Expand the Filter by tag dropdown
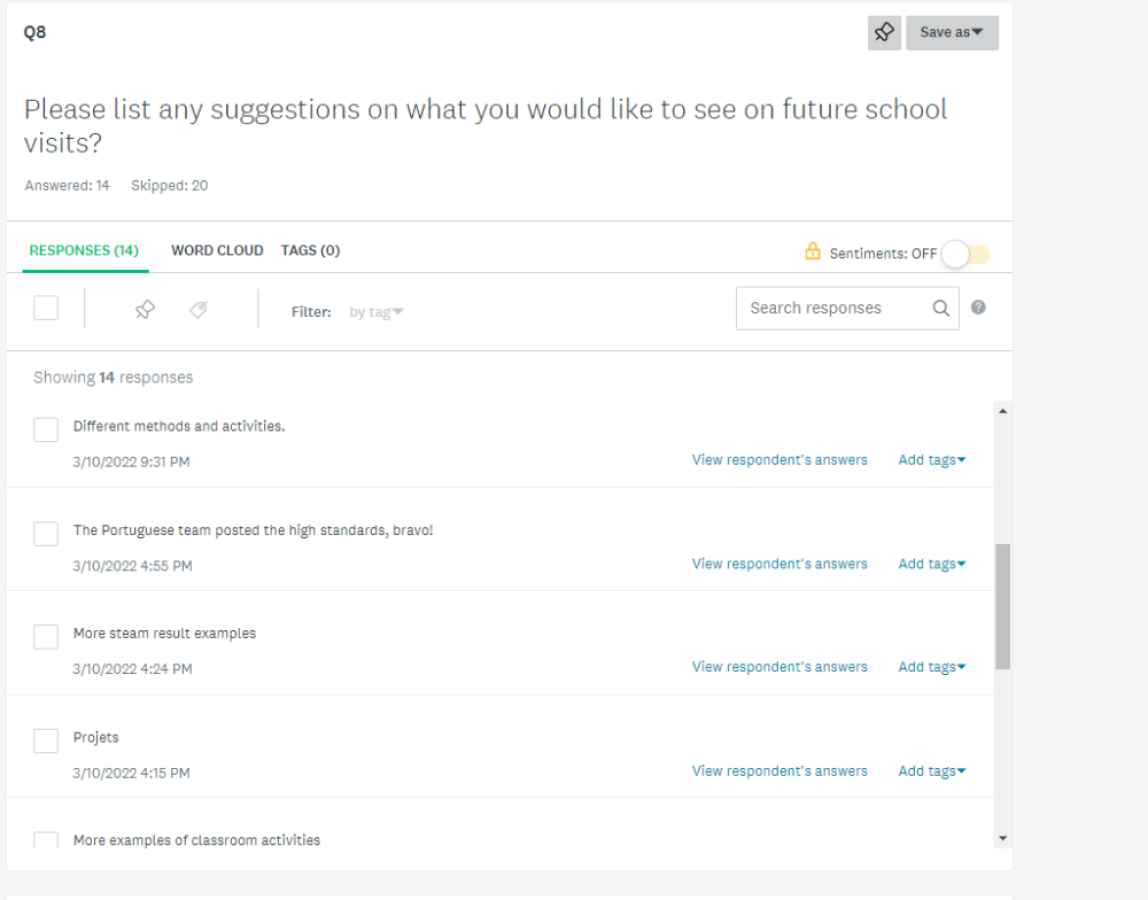This screenshot has height=900, width=1148. pos(376,312)
